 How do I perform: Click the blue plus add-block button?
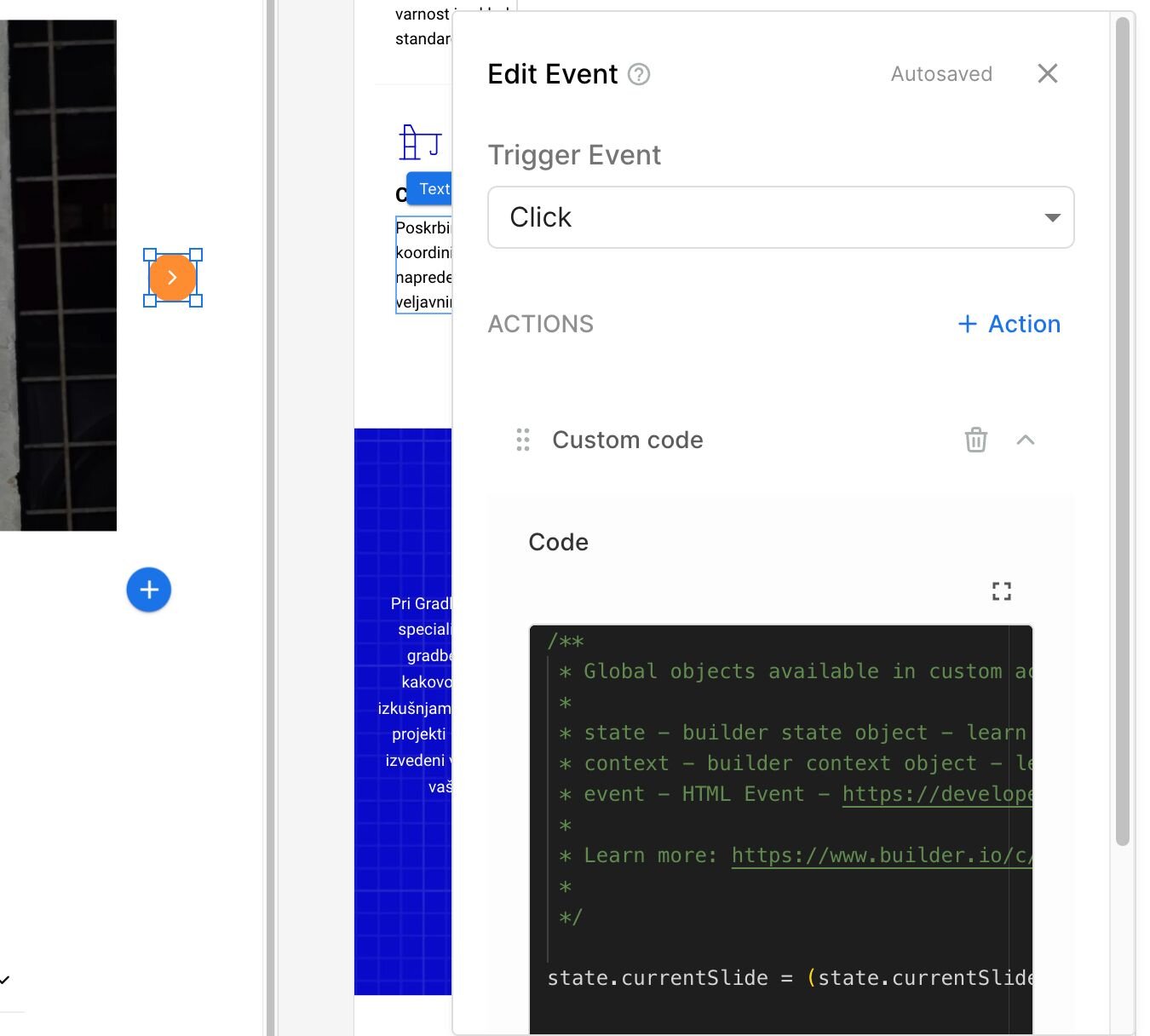149,590
